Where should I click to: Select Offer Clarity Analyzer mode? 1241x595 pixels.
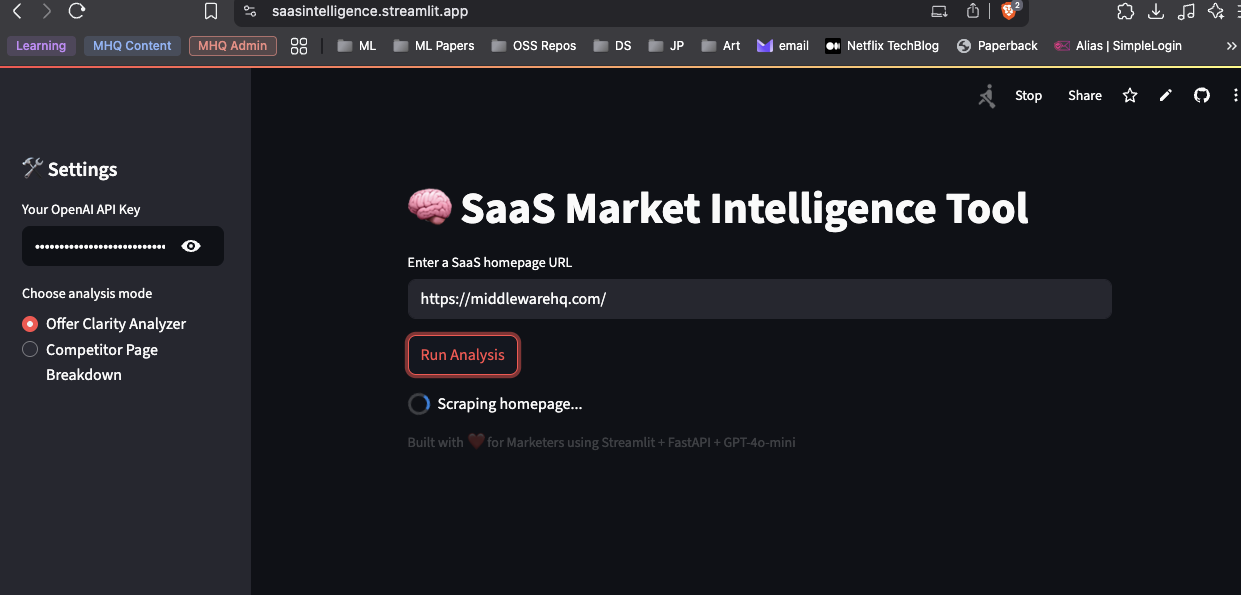(104, 324)
